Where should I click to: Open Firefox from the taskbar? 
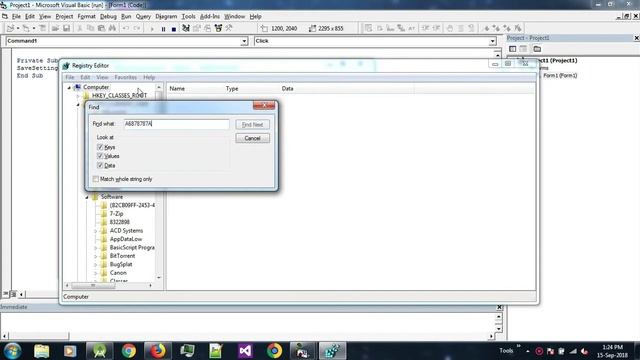[158, 351]
